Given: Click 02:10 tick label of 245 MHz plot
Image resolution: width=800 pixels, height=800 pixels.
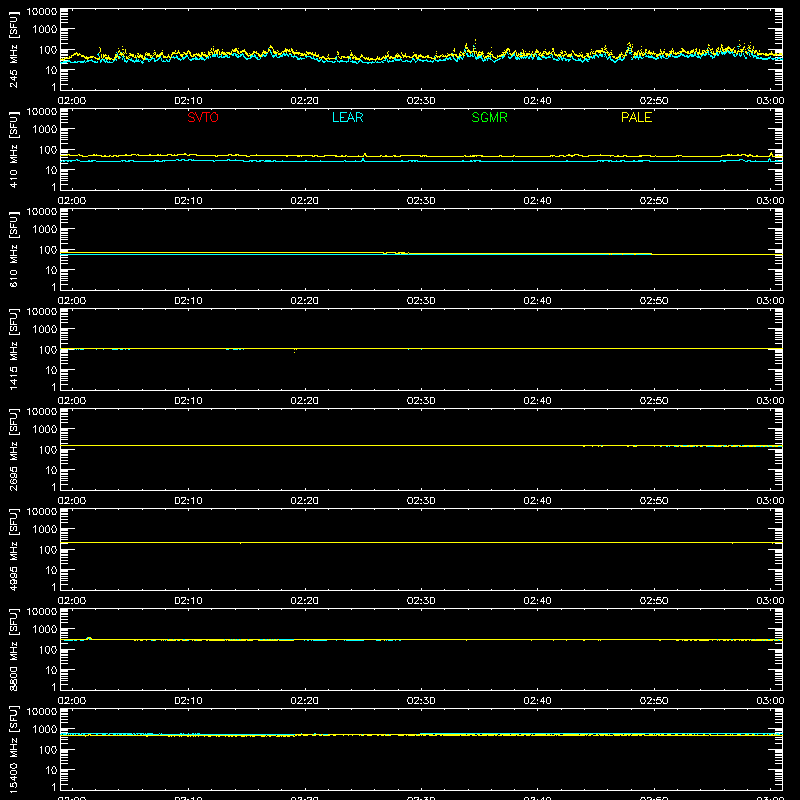Looking at the screenshot, I should click(188, 101).
